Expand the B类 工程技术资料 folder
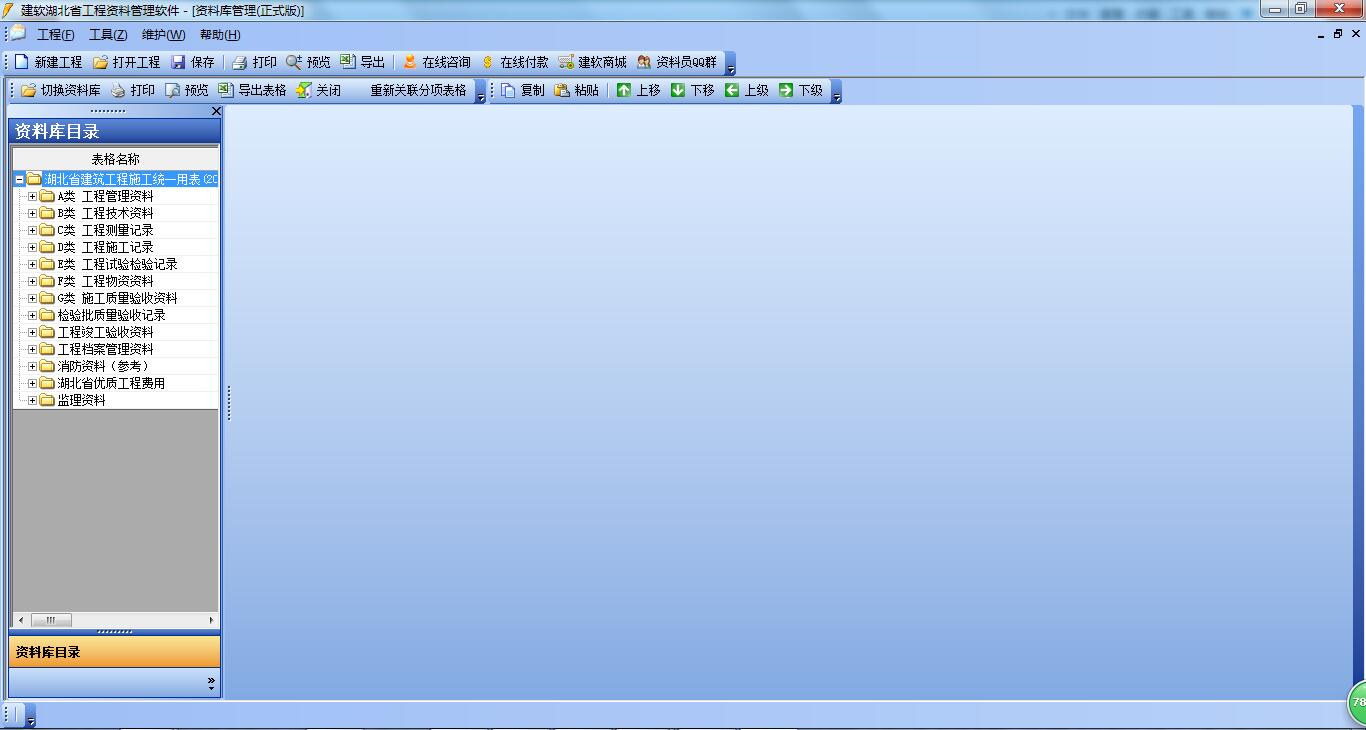This screenshot has width=1366, height=730. click(32, 214)
